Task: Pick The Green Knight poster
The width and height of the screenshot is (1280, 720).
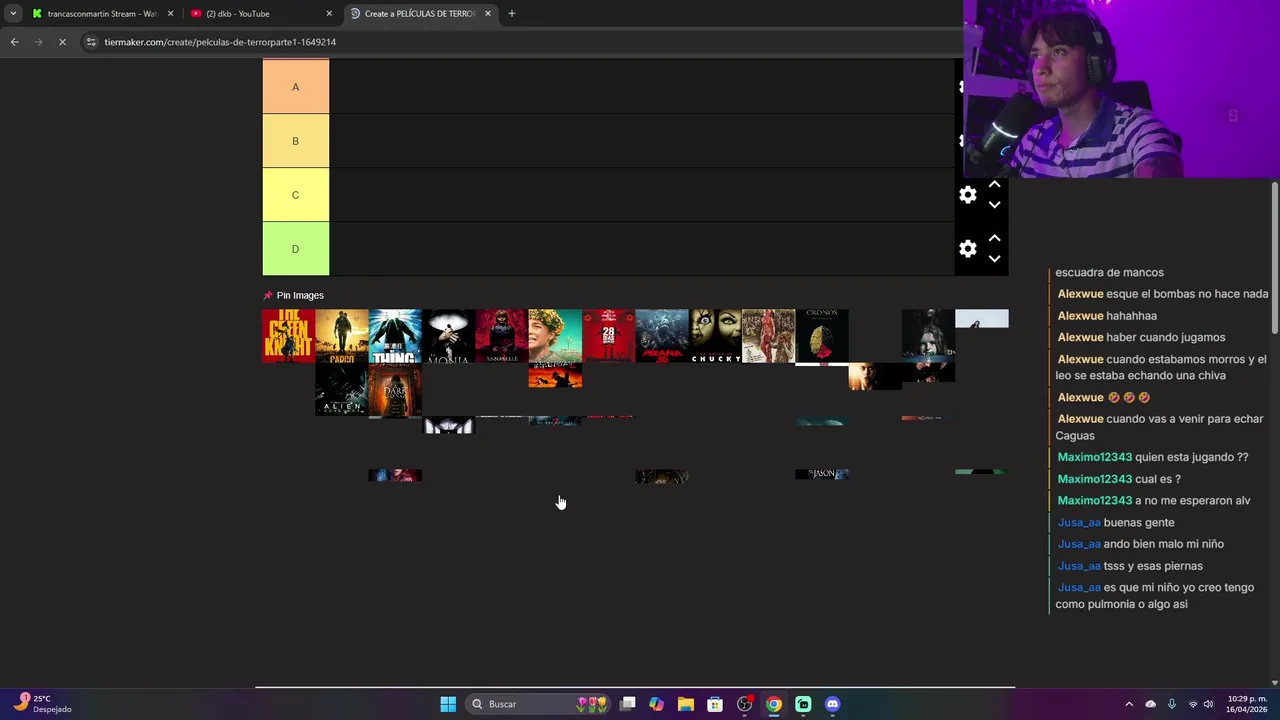Action: (288, 336)
